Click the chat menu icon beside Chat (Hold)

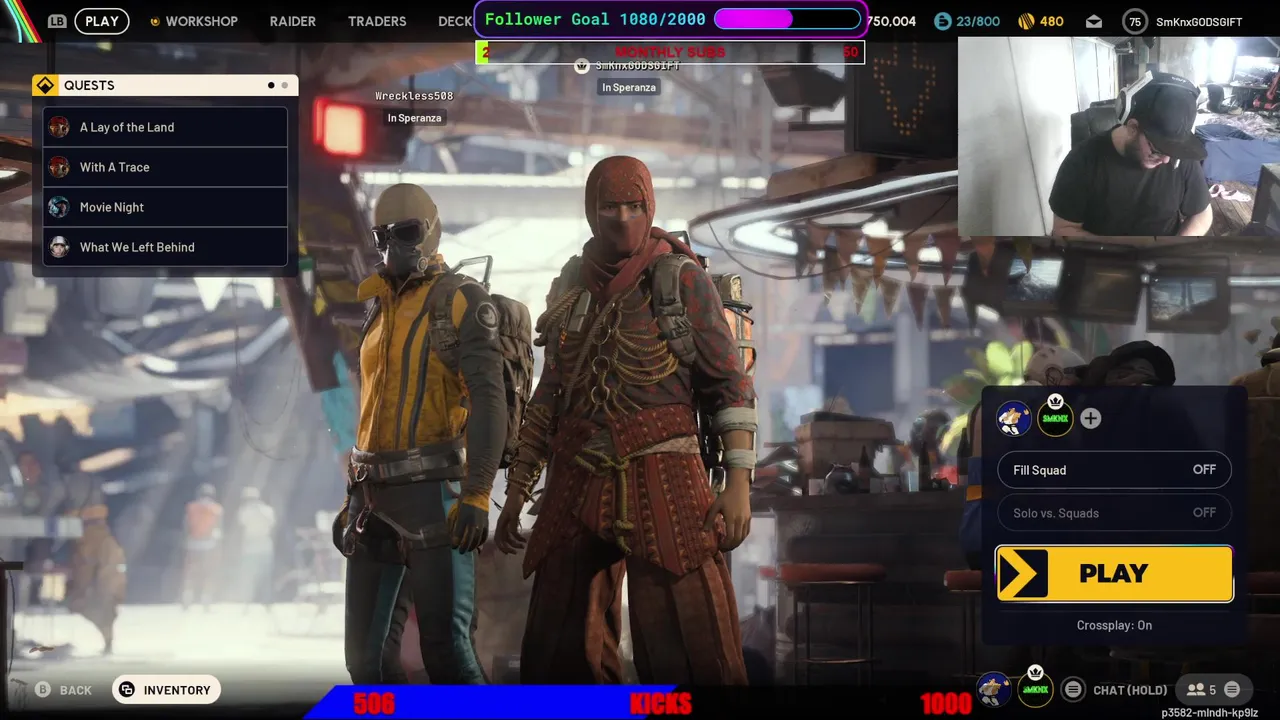pyautogui.click(x=1073, y=689)
